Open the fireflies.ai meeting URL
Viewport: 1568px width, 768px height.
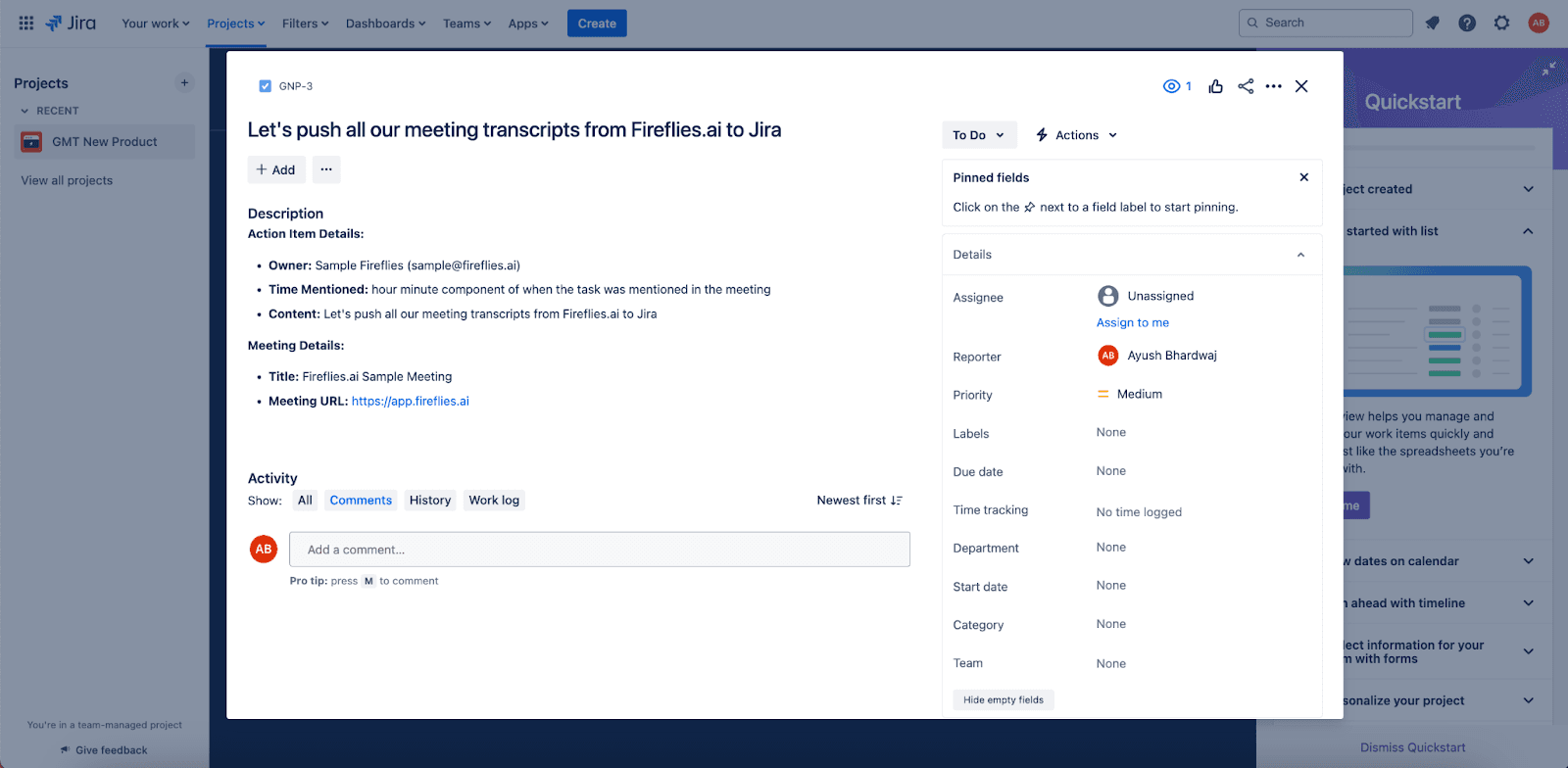tap(411, 401)
